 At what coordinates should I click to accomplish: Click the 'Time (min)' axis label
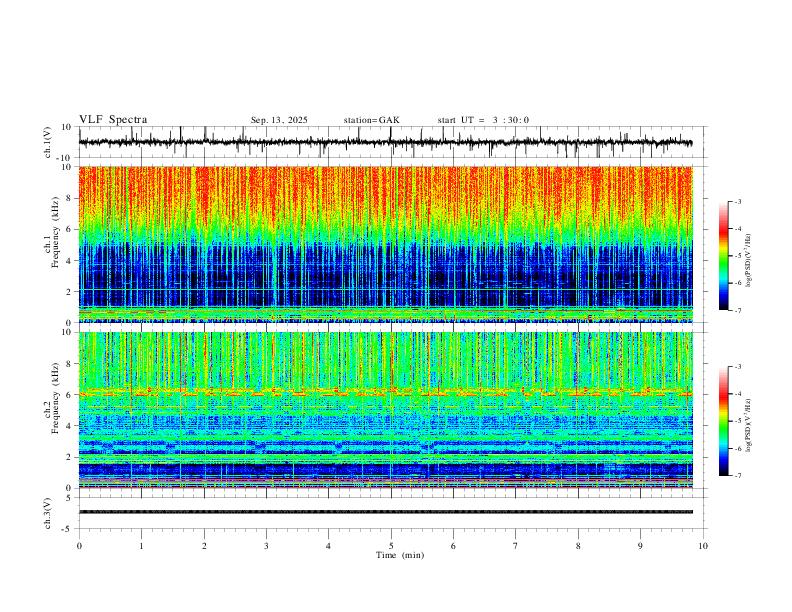tap(400, 555)
